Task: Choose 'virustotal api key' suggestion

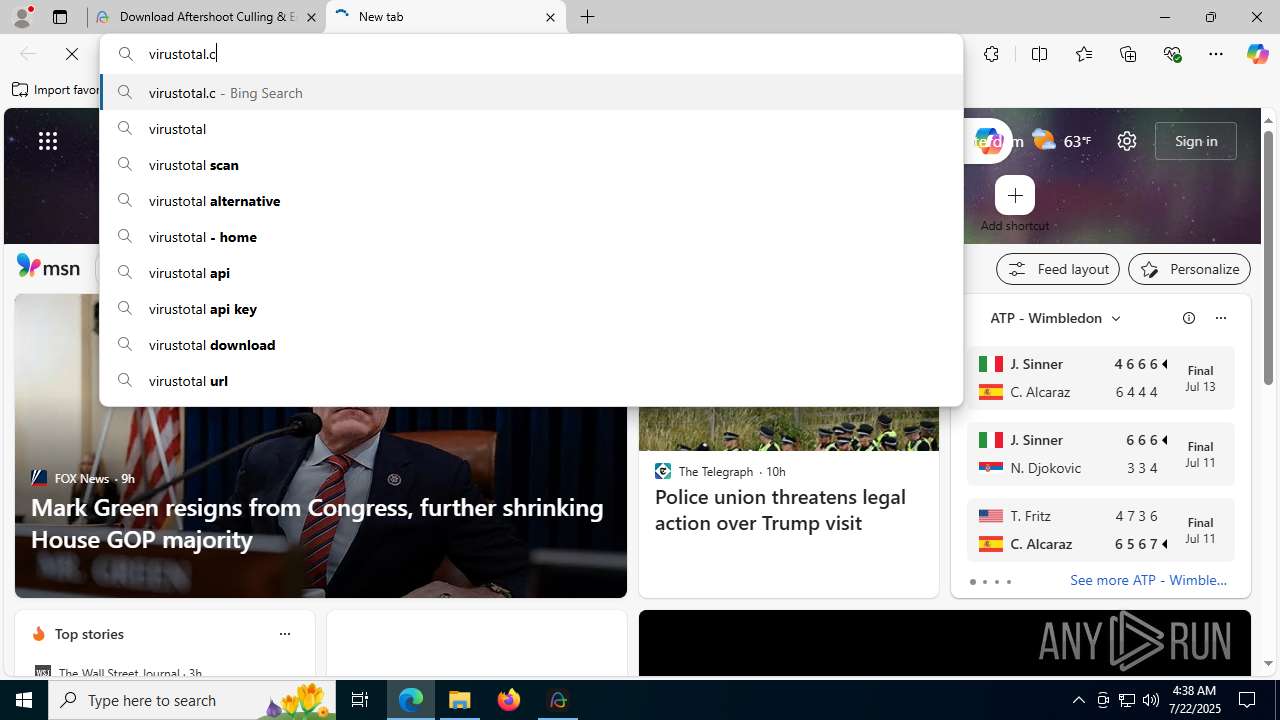Action: click(531, 309)
